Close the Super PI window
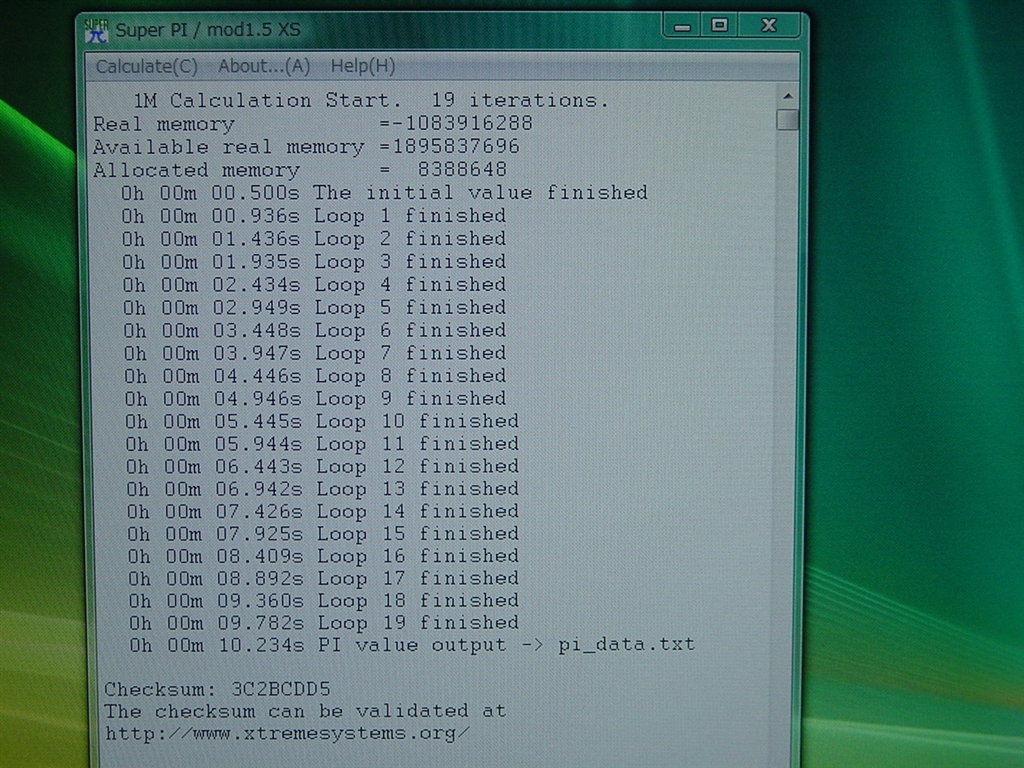The image size is (1024, 768). [769, 25]
